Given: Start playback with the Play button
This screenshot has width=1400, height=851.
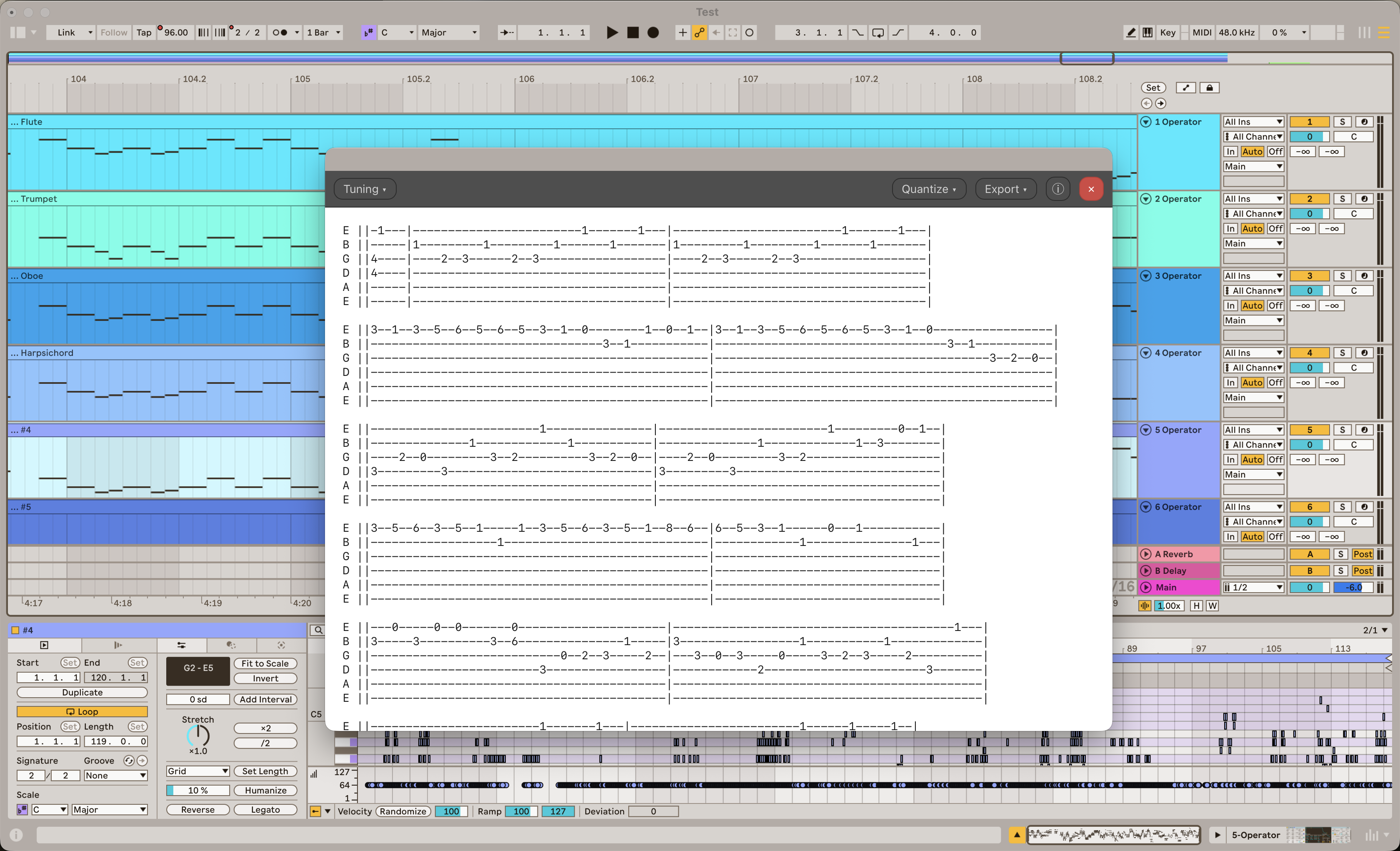Looking at the screenshot, I should pyautogui.click(x=612, y=33).
